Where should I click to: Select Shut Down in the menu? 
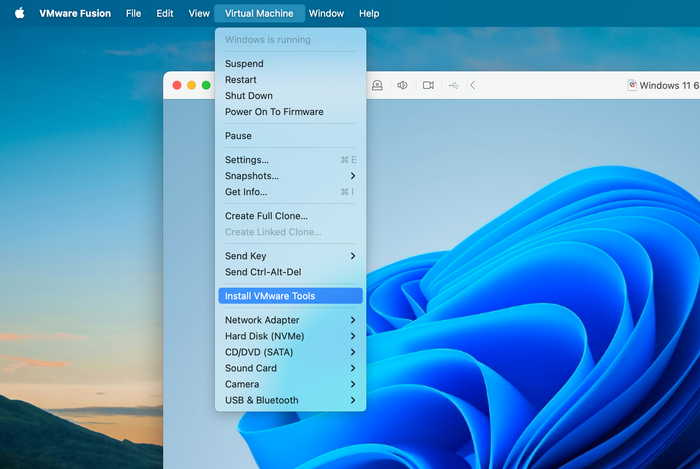coord(290,96)
